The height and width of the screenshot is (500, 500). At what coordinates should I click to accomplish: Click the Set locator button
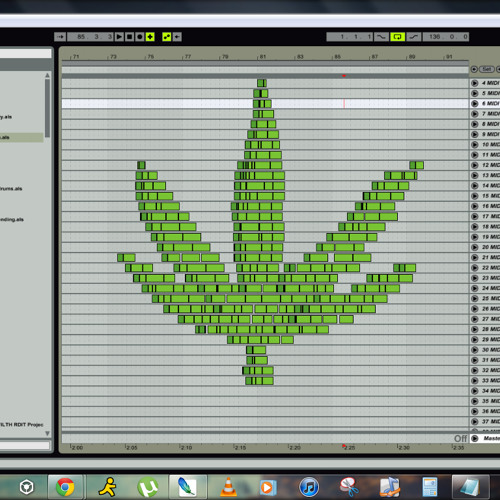[x=487, y=69]
